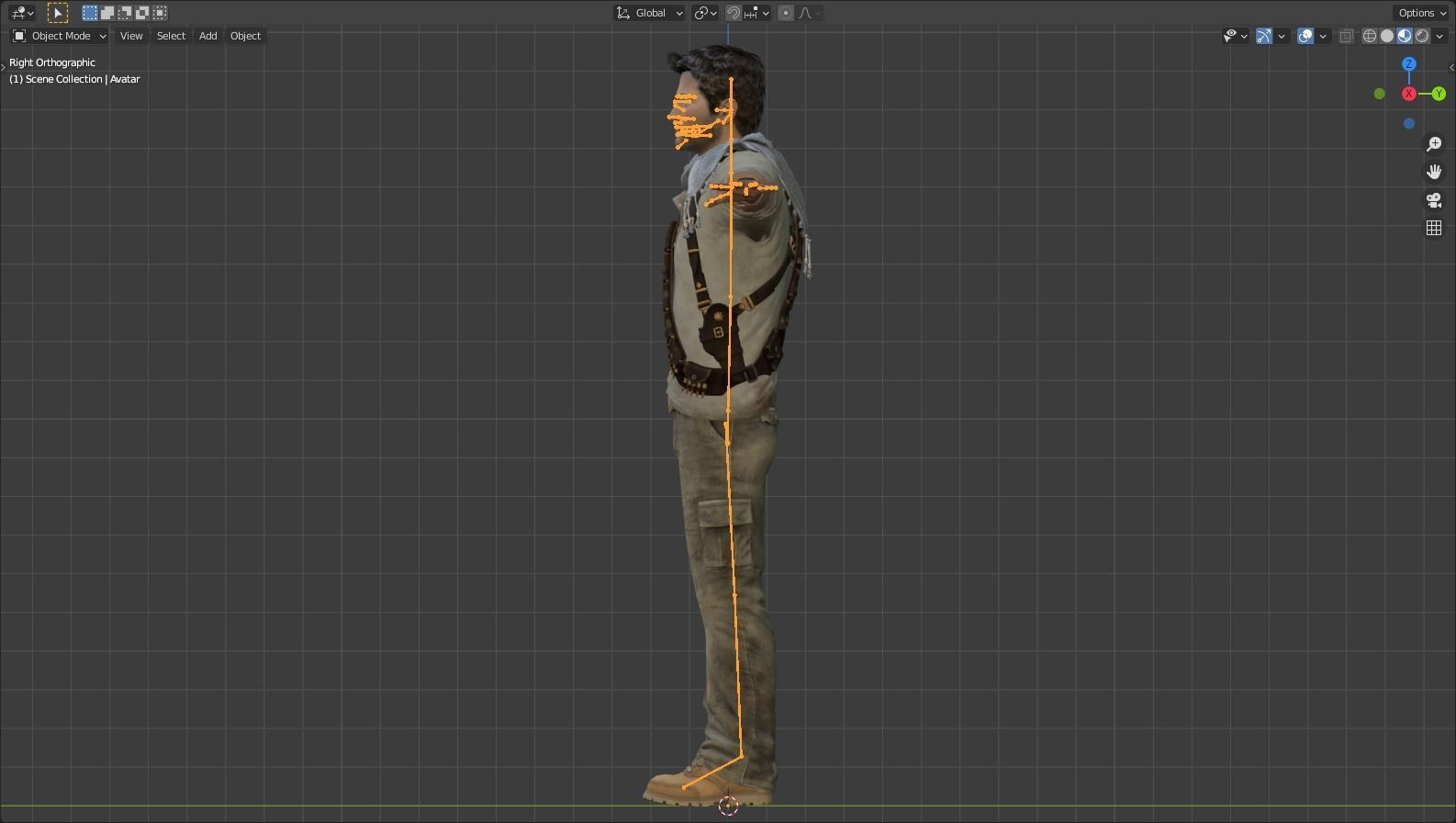The height and width of the screenshot is (823, 1456).
Task: Choose Intersect Selection mode
Action: coord(160,13)
